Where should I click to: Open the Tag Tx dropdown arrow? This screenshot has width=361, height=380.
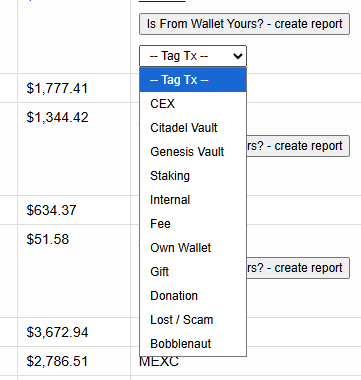238,56
